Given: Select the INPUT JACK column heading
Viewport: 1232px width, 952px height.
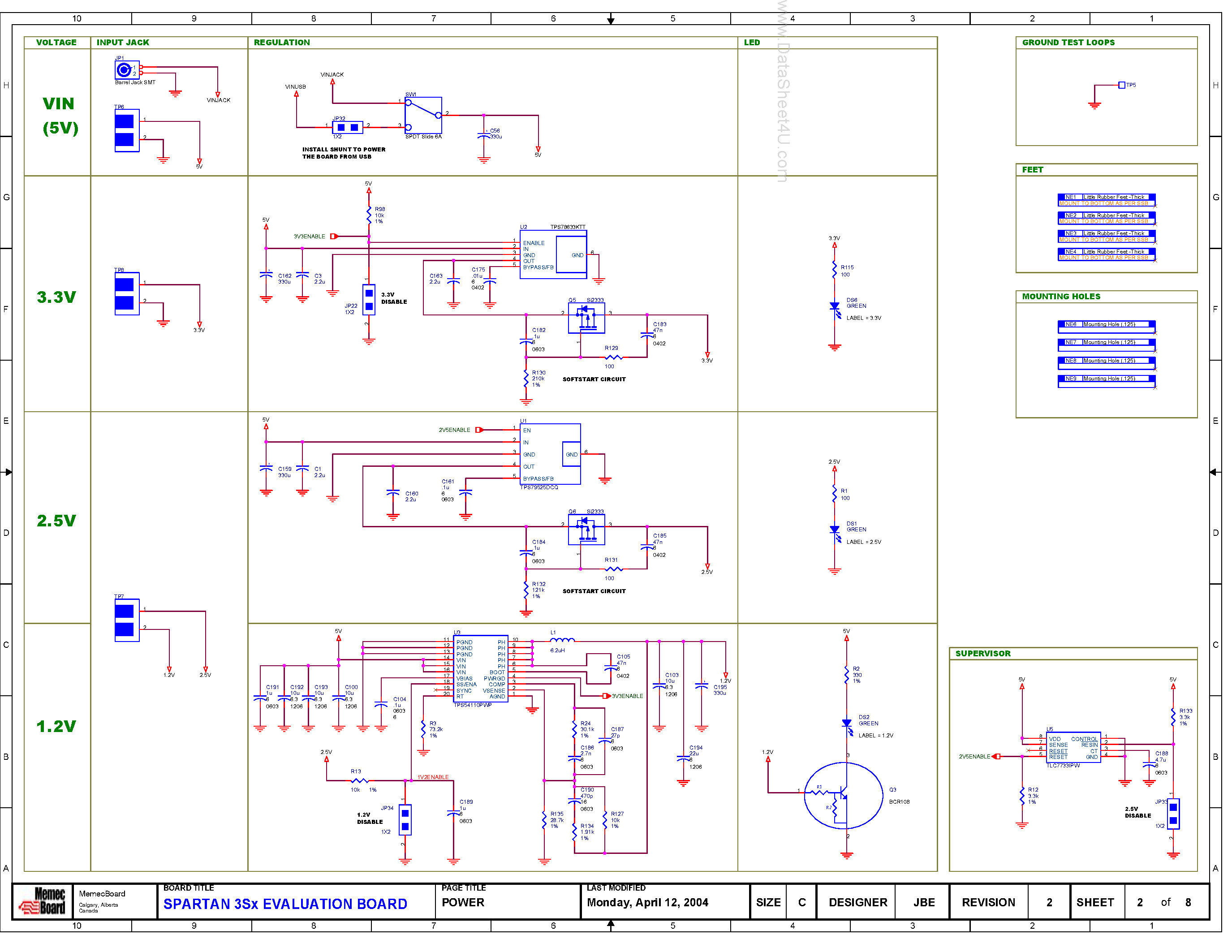Looking at the screenshot, I should click(x=122, y=42).
